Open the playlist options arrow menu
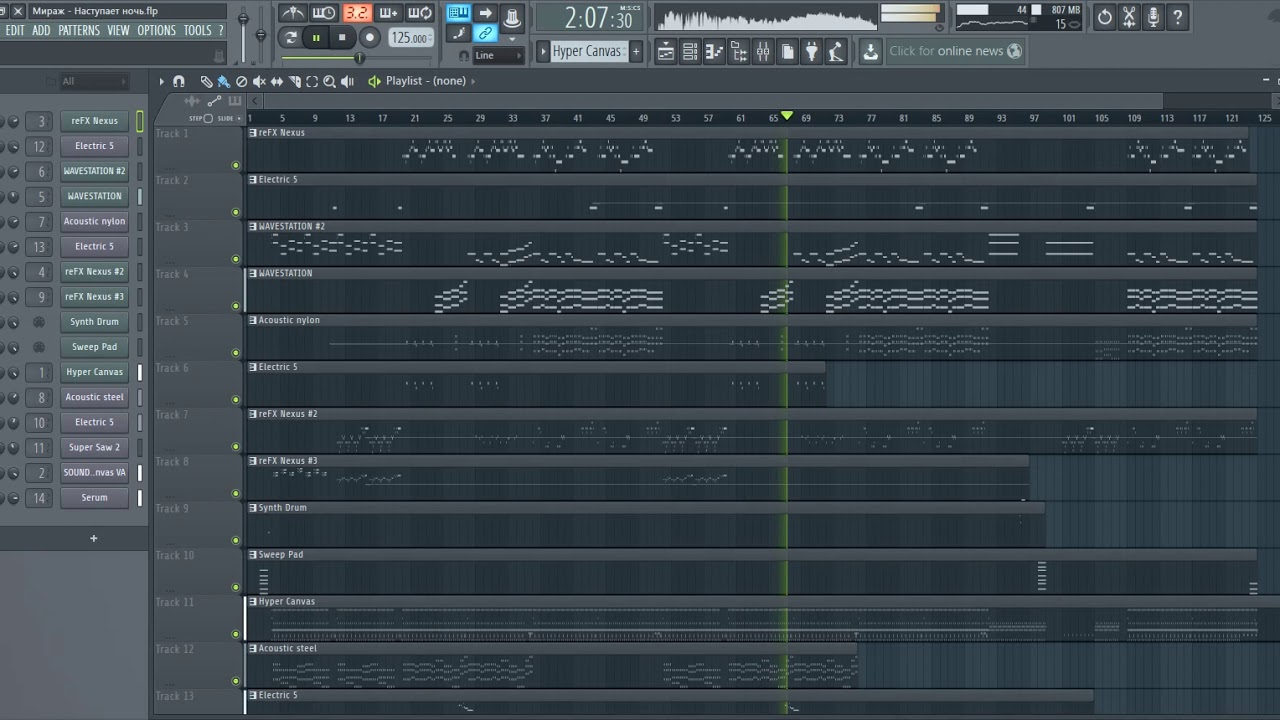This screenshot has height=720, width=1280. click(x=161, y=81)
